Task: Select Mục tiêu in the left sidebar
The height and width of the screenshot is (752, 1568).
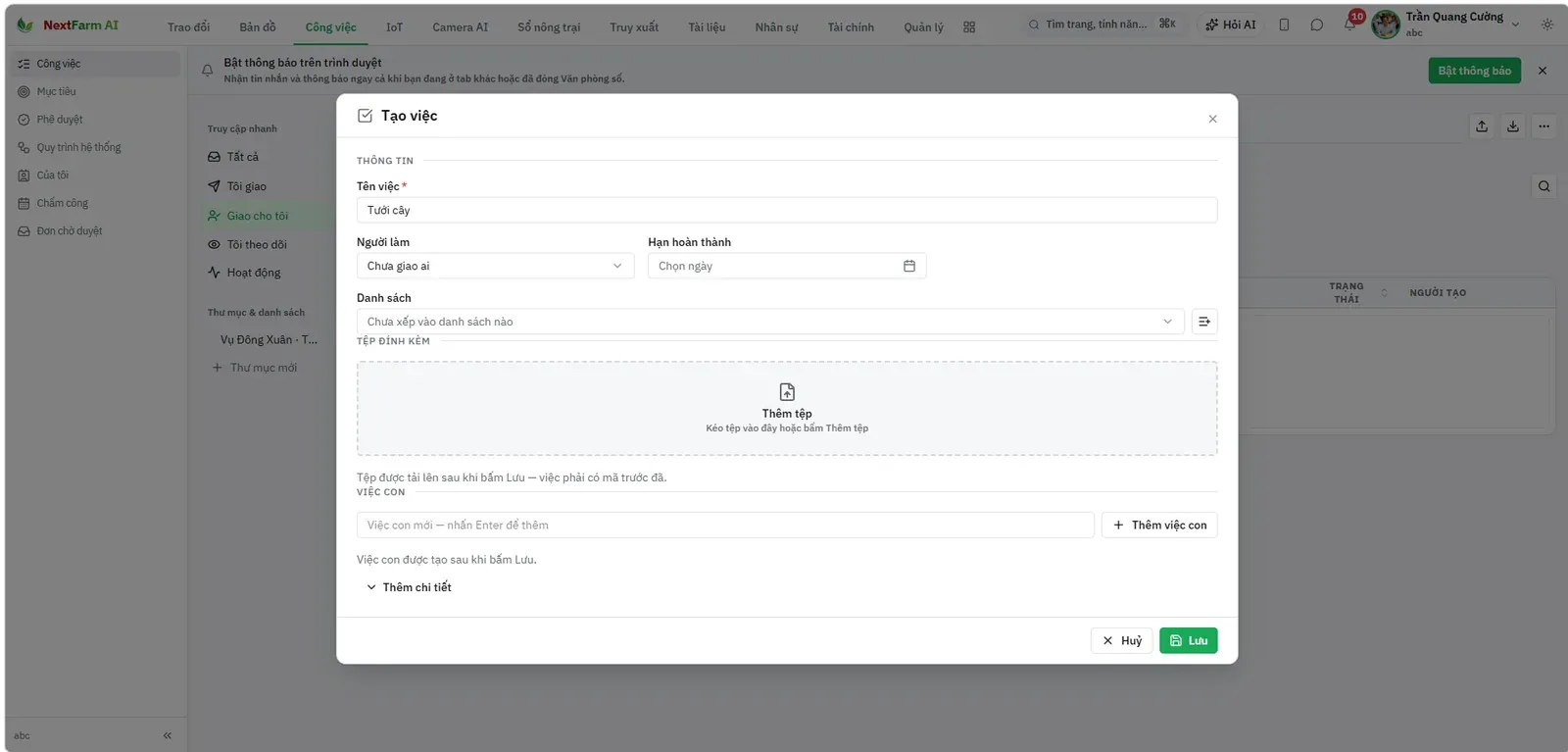Action: coord(94,91)
